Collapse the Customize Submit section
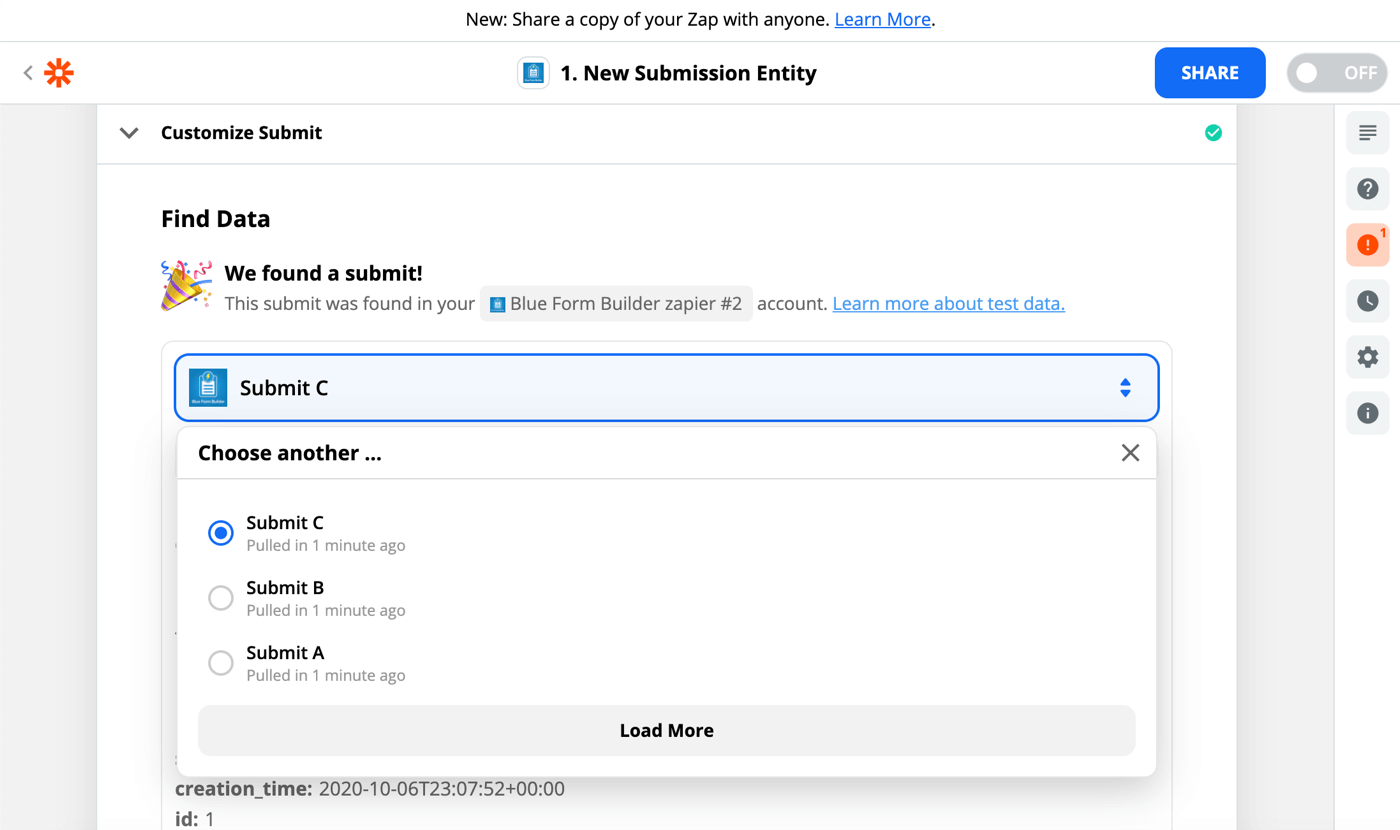 click(x=128, y=132)
